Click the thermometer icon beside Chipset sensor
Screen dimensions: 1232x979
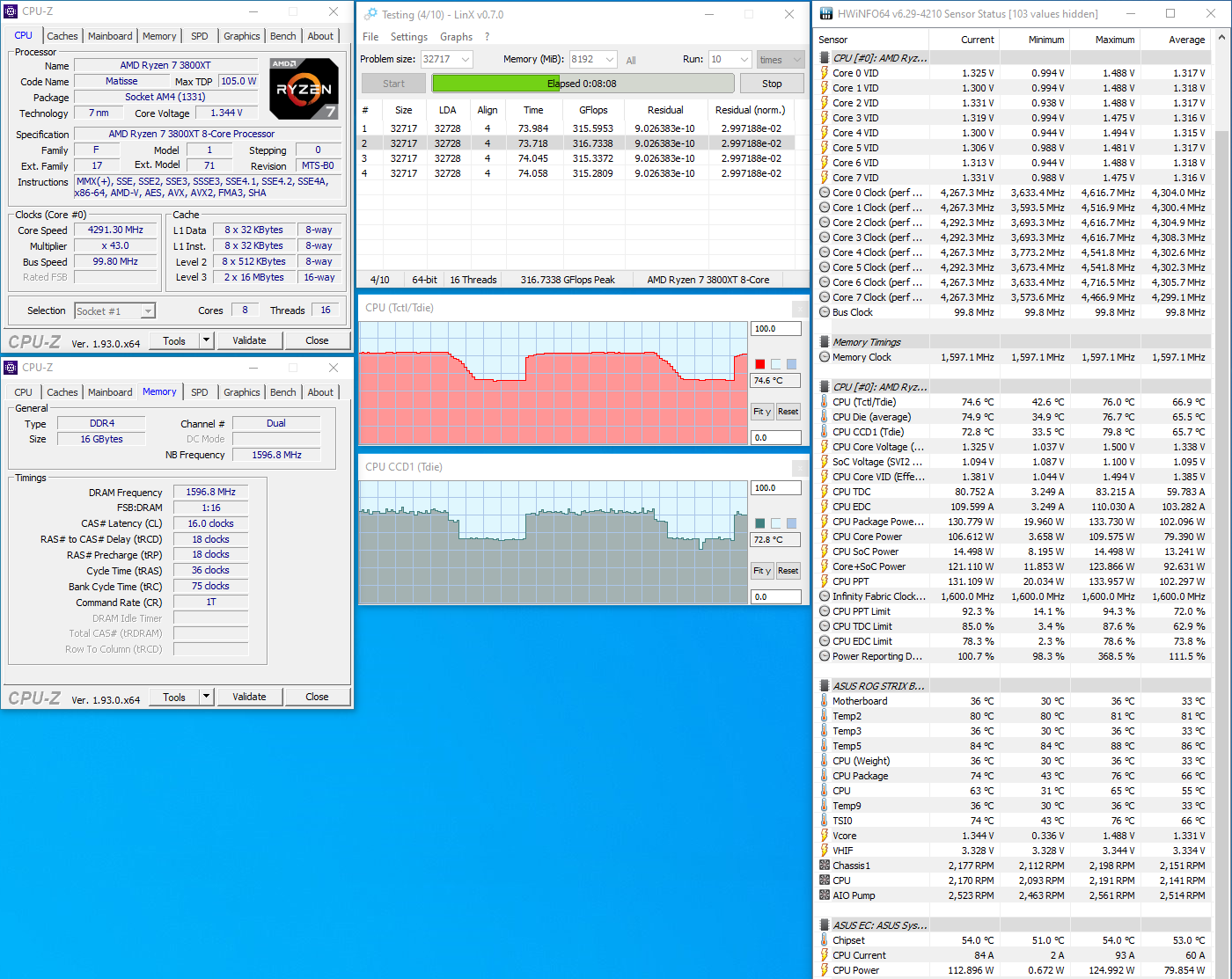[x=825, y=940]
